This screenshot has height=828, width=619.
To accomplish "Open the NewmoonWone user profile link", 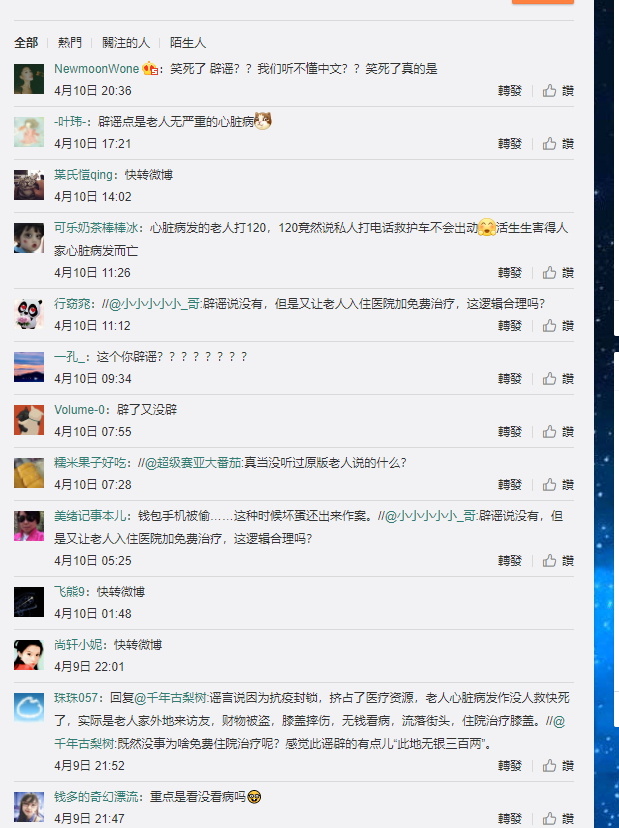I will tap(97, 69).
